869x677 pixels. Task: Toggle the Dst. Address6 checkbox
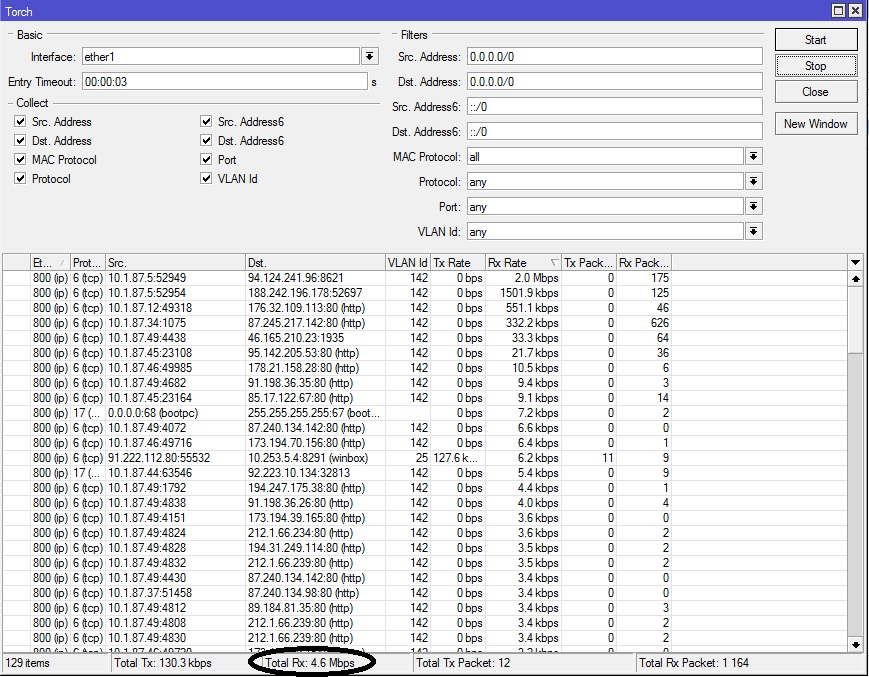point(206,140)
